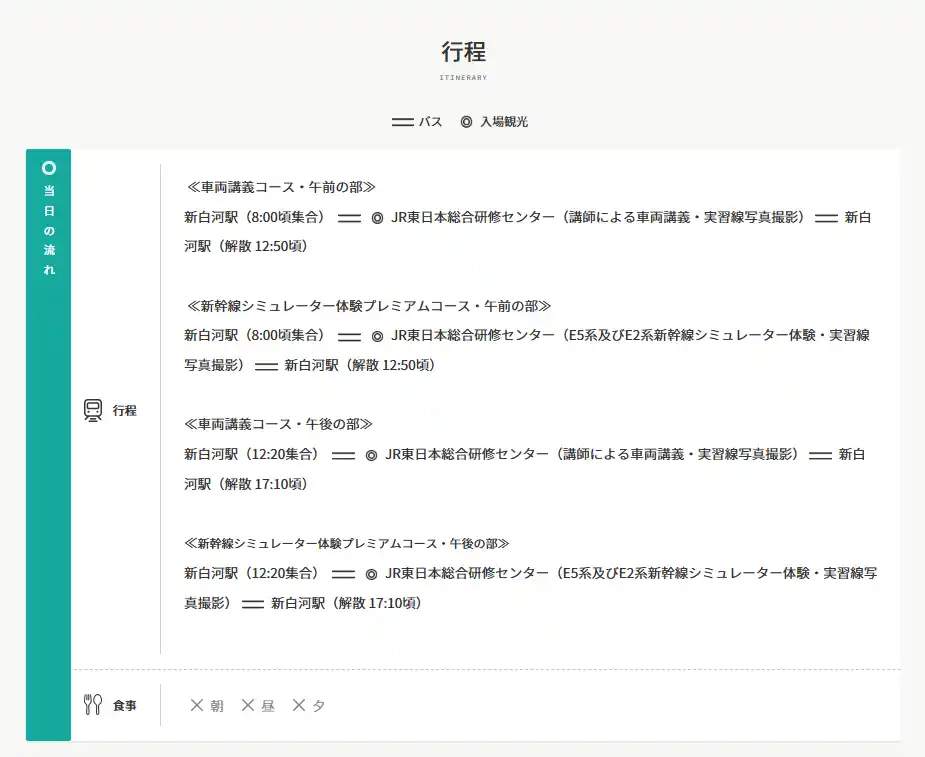This screenshot has width=925, height=757.
Task: Click the white circle icon atop teal sidebar
Action: [x=49, y=168]
